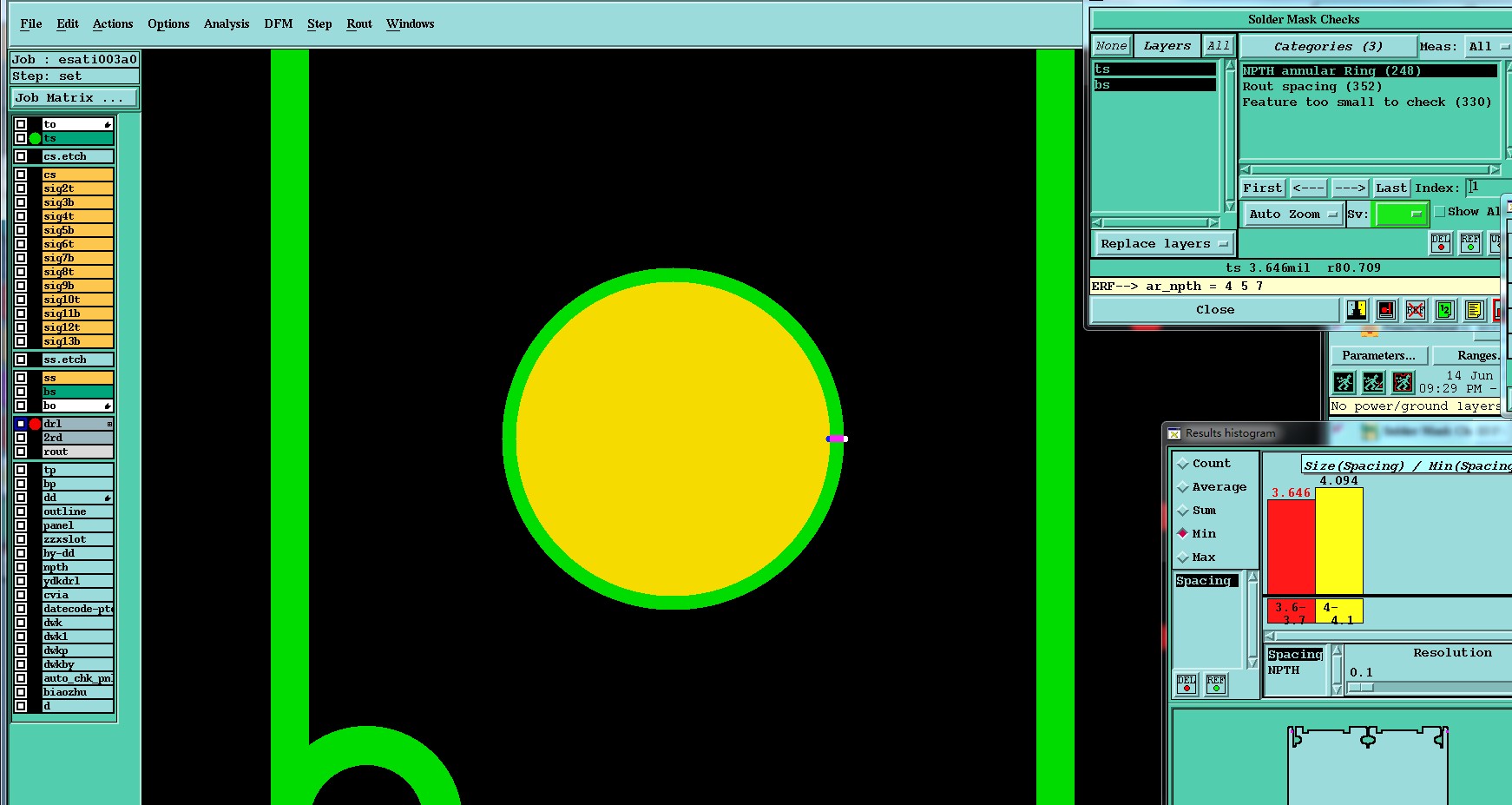Choose the Sum radio option
This screenshot has height=805, width=1512.
(x=1182, y=511)
